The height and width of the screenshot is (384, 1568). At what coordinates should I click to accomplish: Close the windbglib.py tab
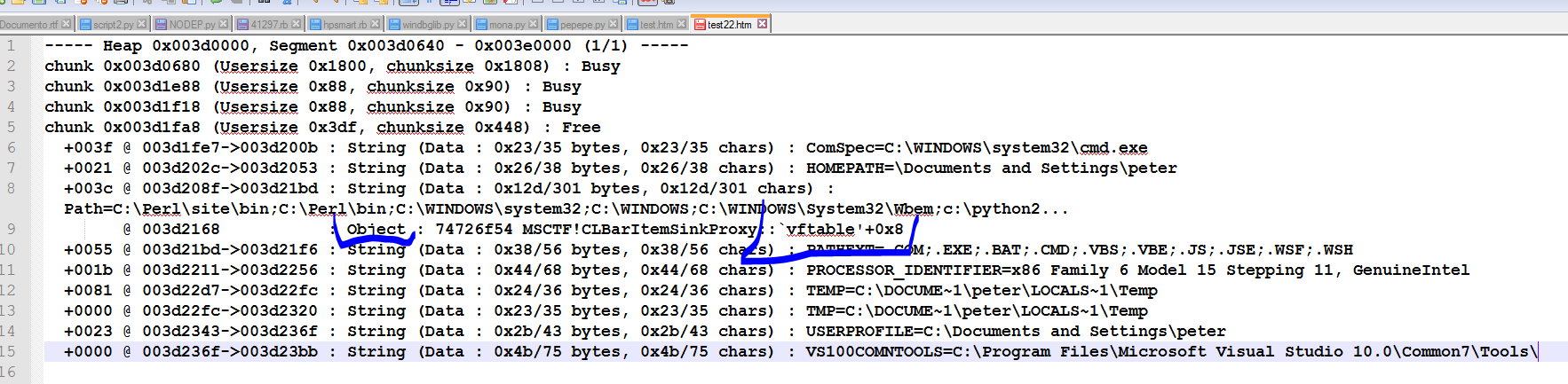tap(463, 24)
